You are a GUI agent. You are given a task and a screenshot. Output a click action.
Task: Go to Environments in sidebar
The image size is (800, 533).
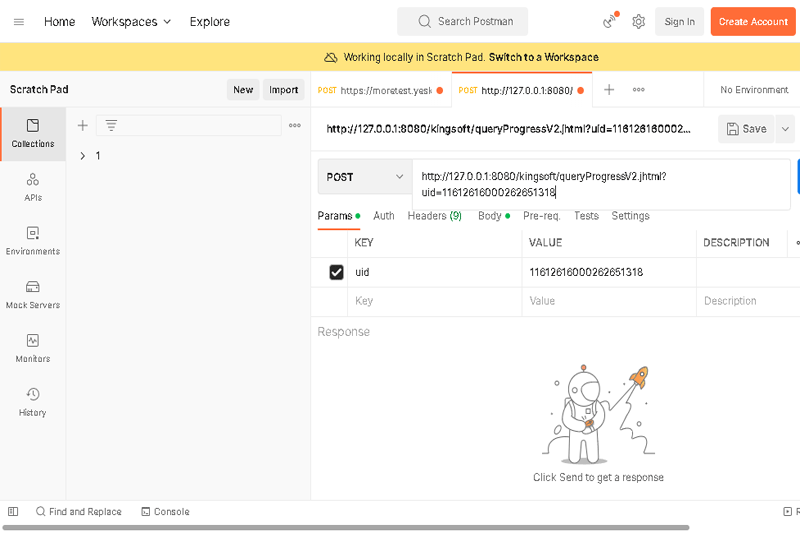pyautogui.click(x=33, y=241)
